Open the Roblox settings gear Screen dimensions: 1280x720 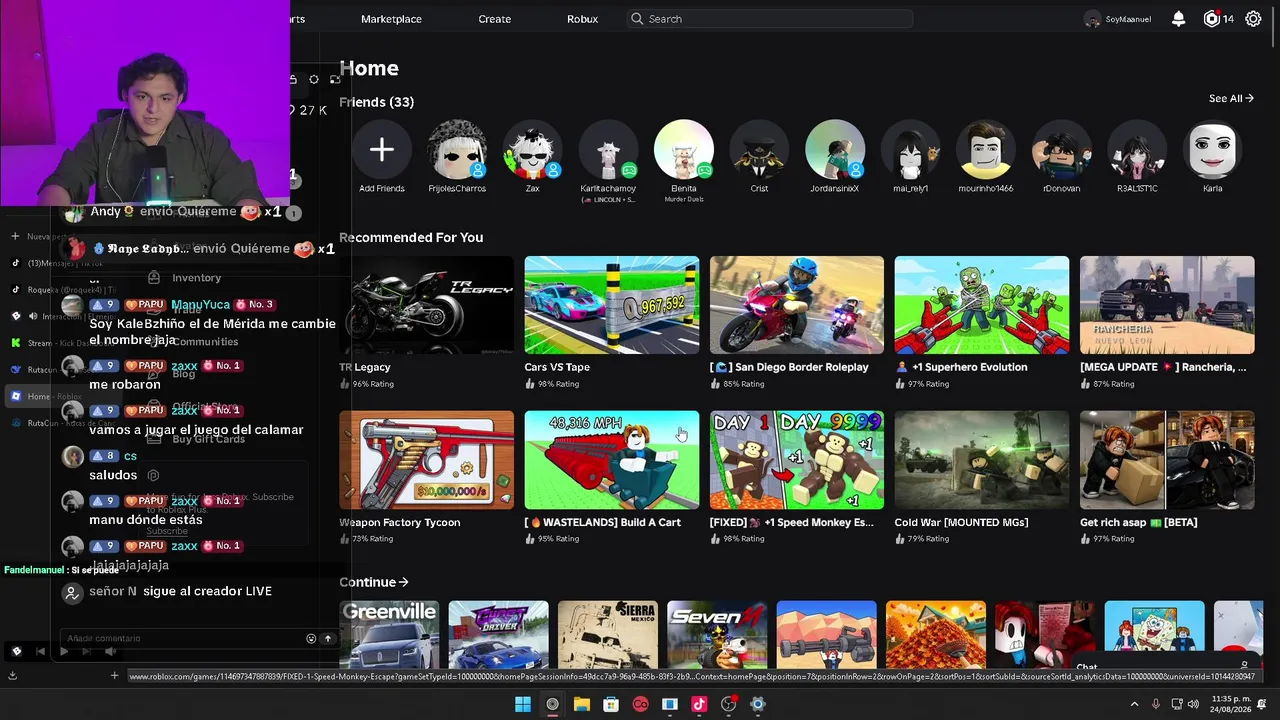coord(1253,19)
